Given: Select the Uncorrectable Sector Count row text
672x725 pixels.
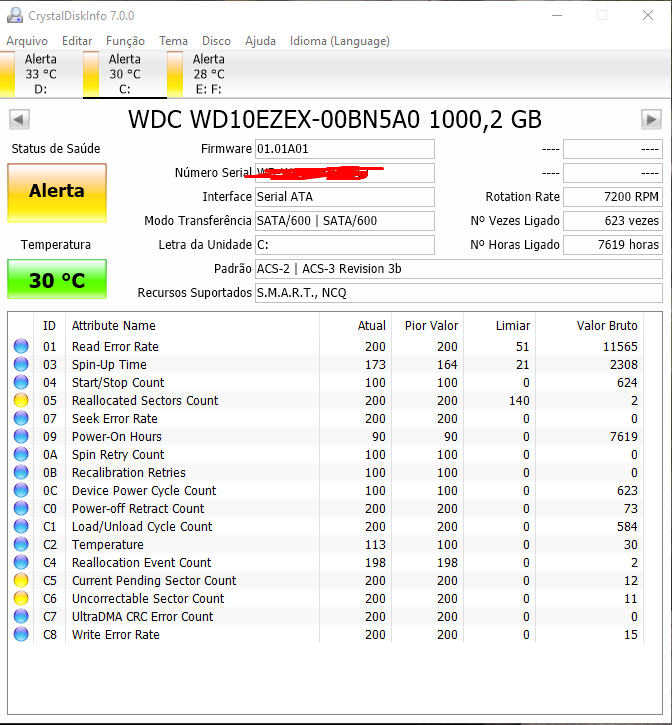Looking at the screenshot, I should 148,599.
